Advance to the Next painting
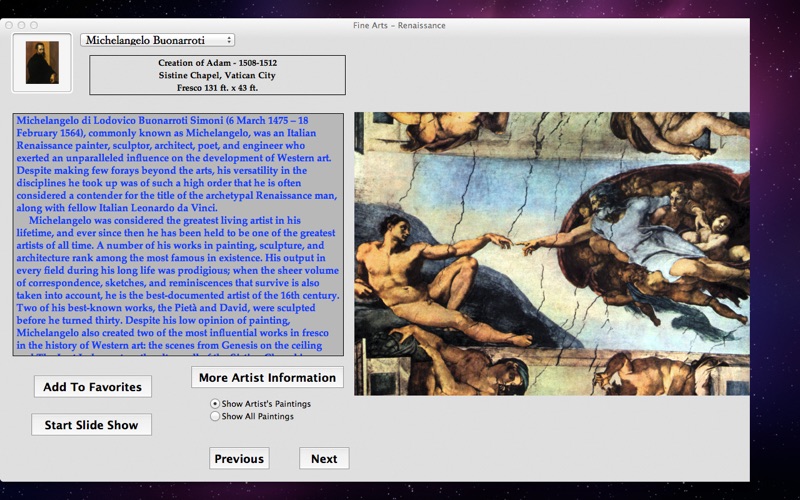The width and height of the screenshot is (800, 500). (x=324, y=458)
